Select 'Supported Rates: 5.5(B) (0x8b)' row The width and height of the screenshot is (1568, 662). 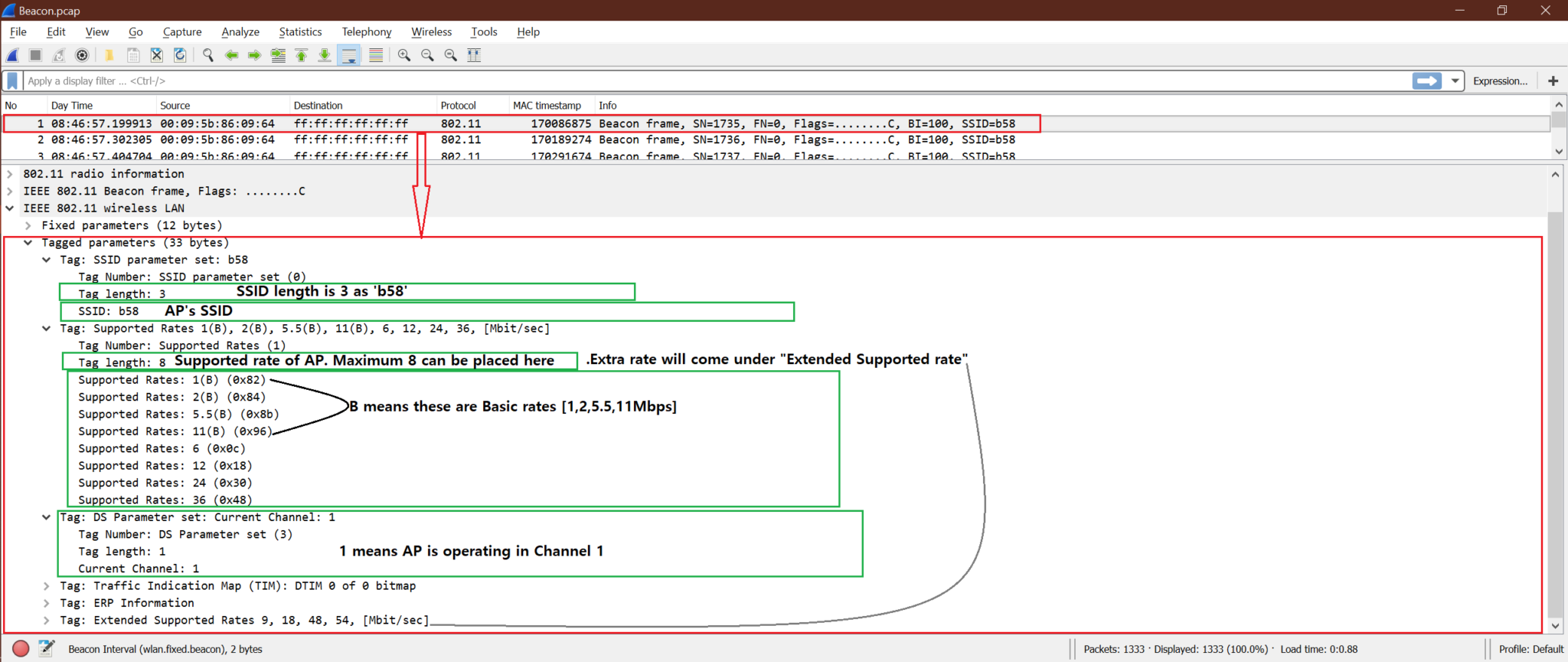[178, 415]
